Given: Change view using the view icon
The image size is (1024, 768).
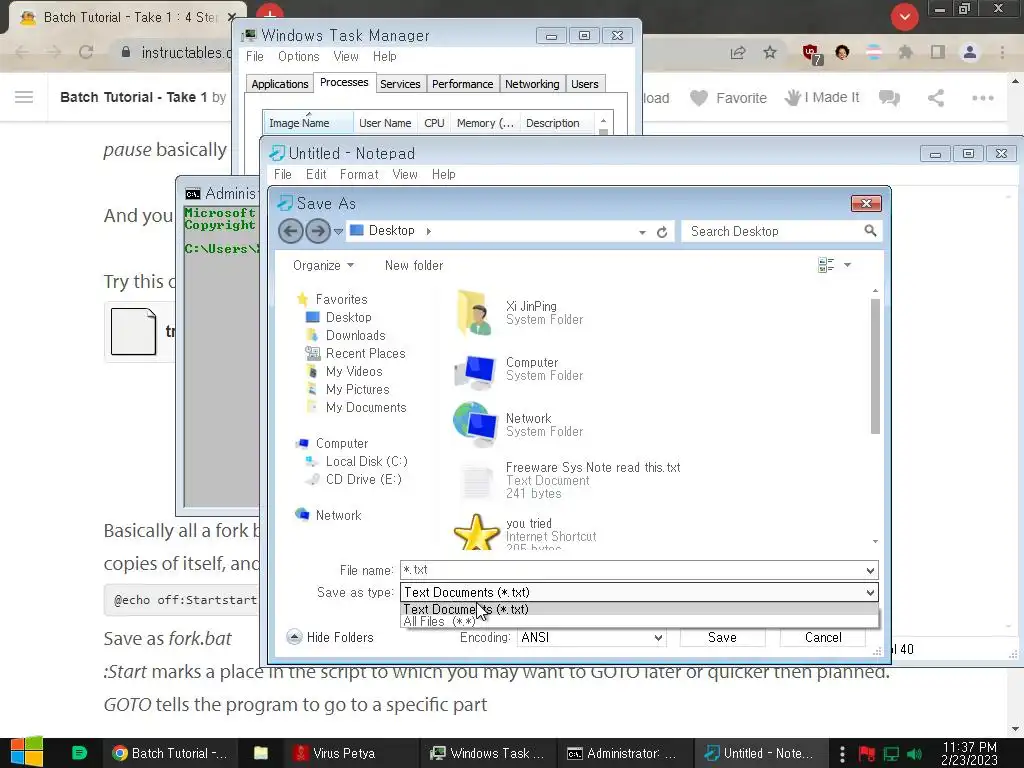Looking at the screenshot, I should [826, 264].
